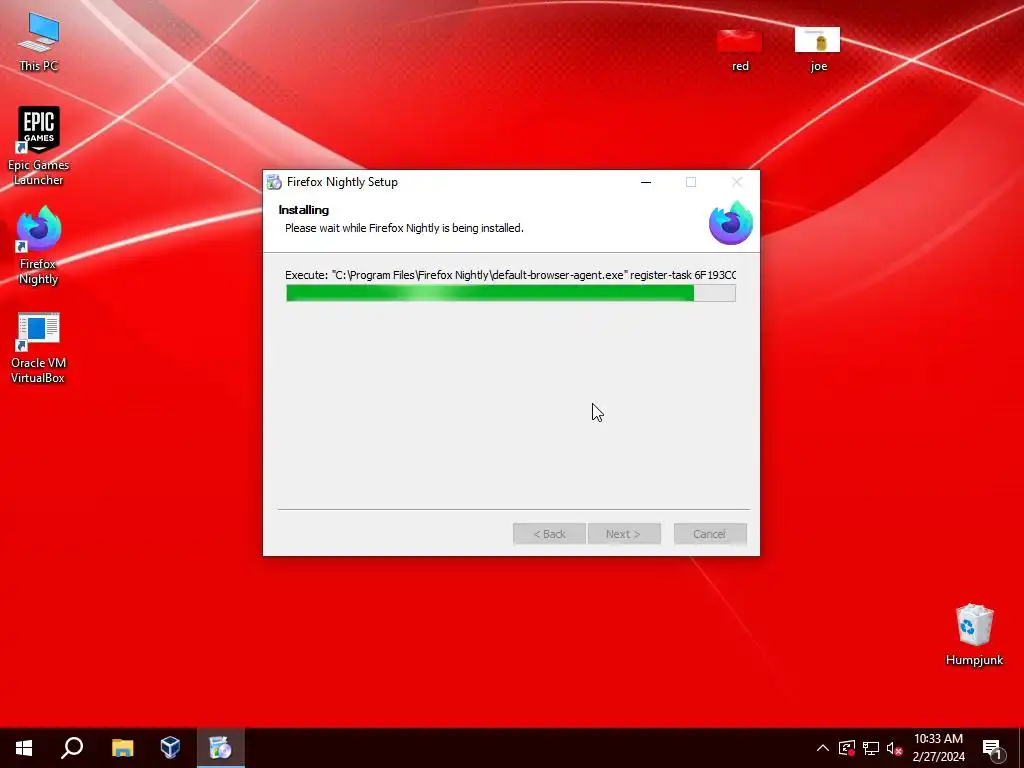The image size is (1024, 768).
Task: Click the greyed-out close button of Setup
Action: coord(737,182)
